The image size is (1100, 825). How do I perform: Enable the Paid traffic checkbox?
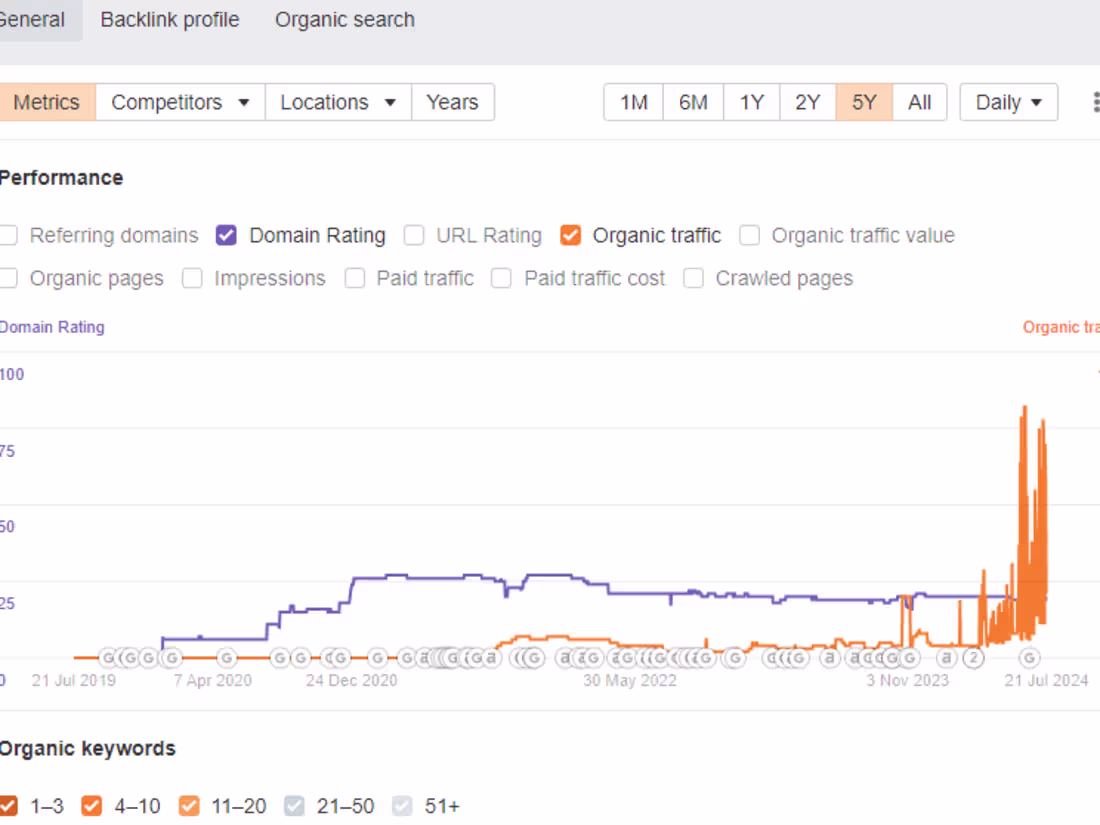point(355,279)
